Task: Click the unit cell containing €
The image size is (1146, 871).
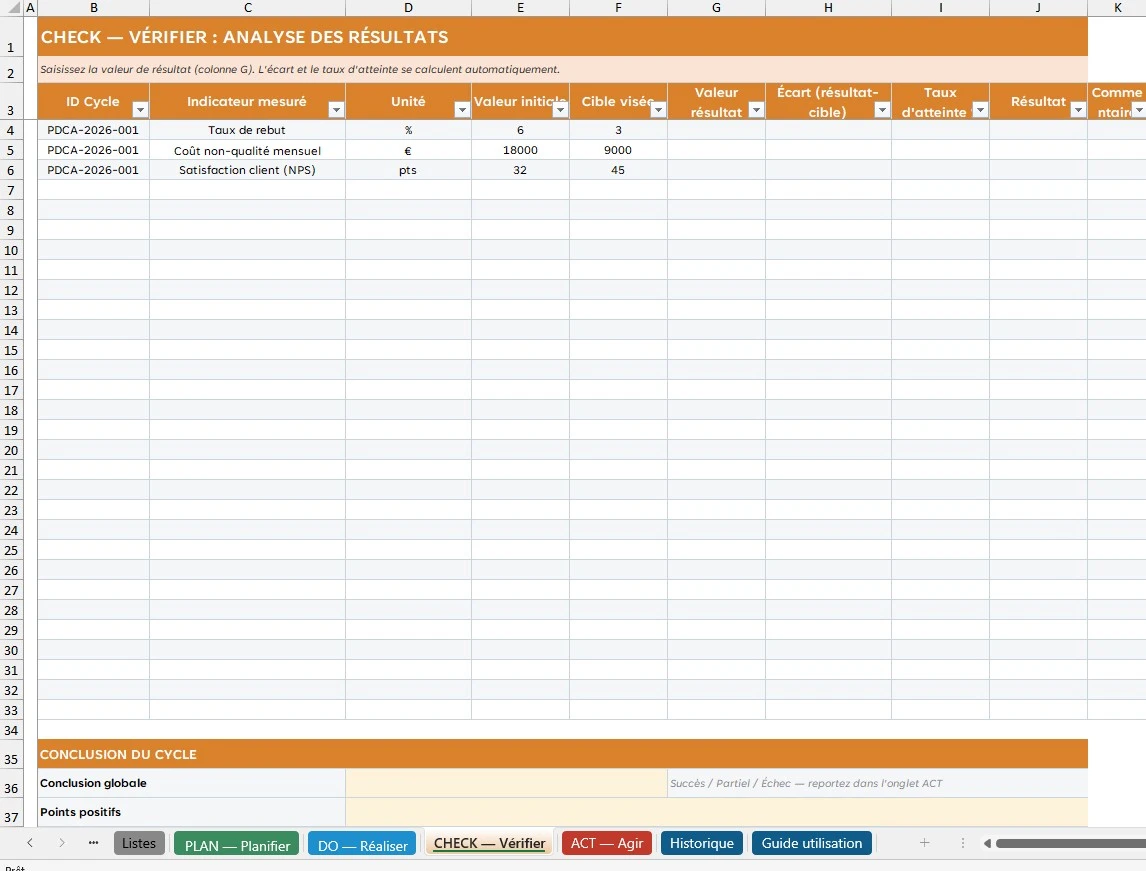Action: [408, 151]
